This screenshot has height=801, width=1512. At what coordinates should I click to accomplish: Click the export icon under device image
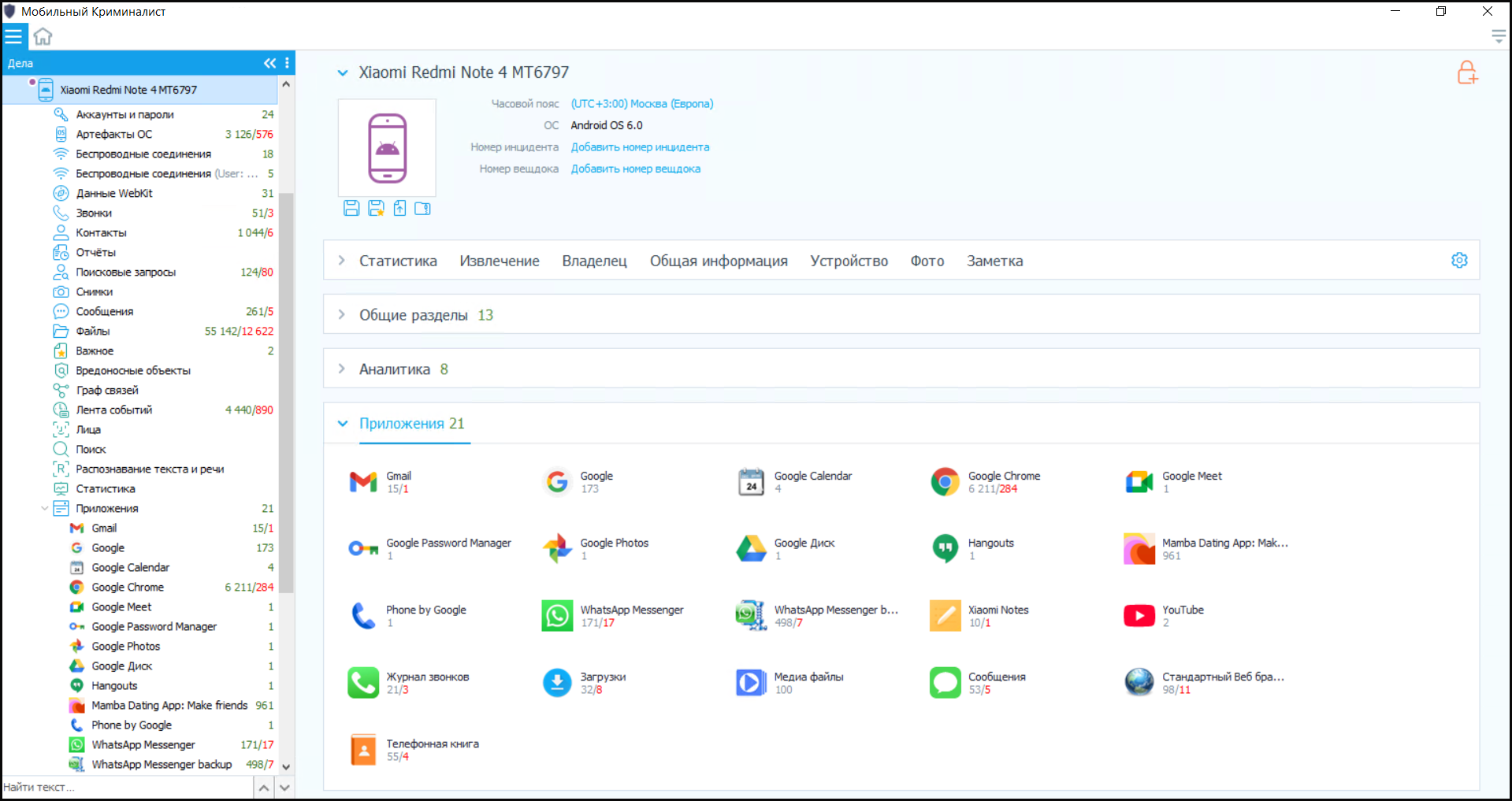point(399,208)
